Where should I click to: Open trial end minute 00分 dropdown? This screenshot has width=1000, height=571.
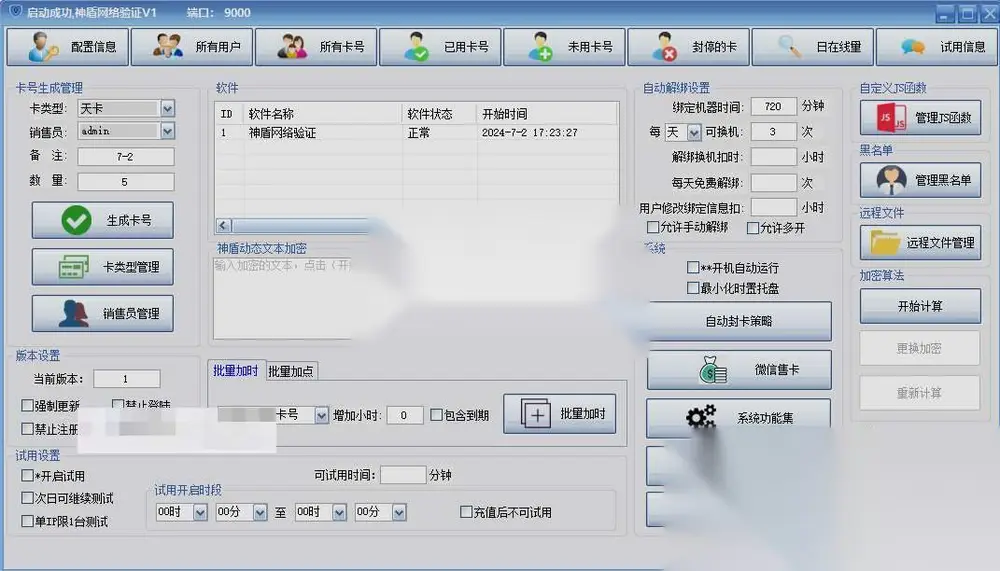pos(399,512)
